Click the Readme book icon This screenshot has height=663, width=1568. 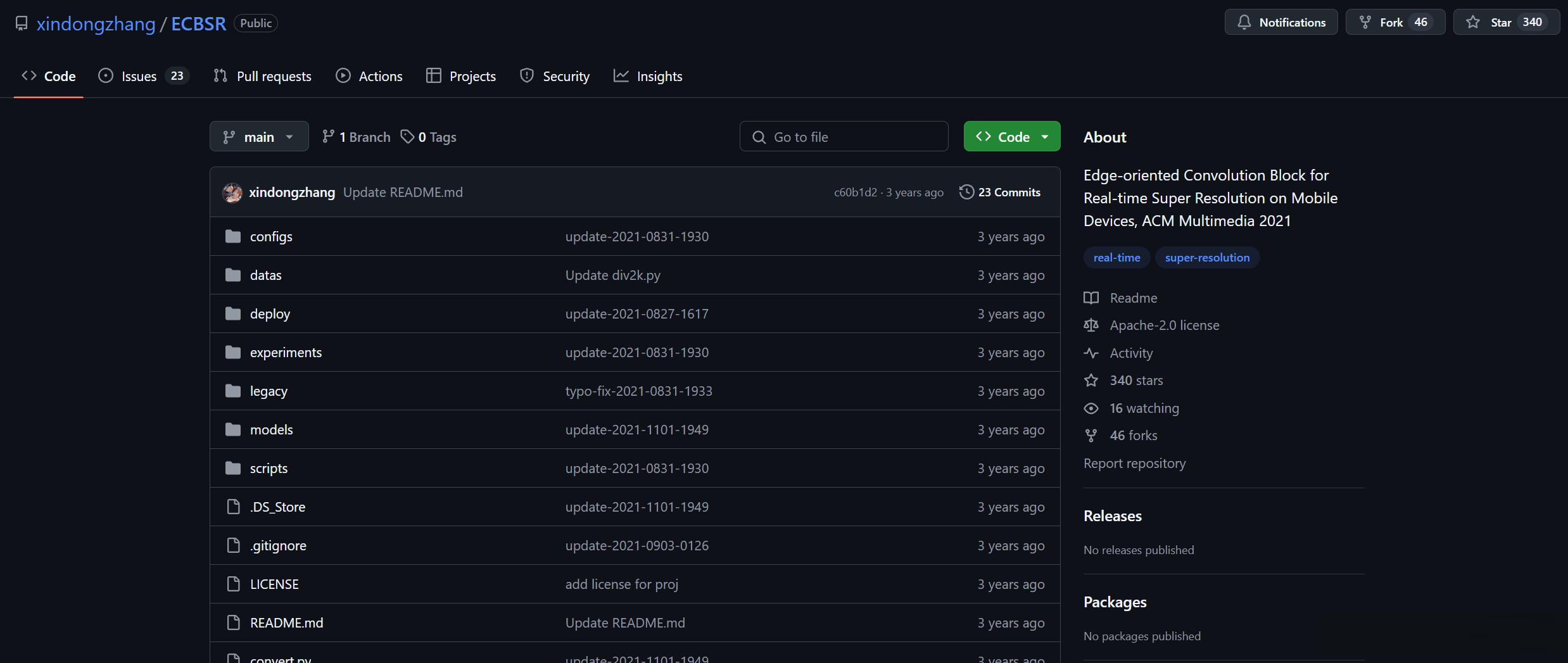click(x=1091, y=298)
